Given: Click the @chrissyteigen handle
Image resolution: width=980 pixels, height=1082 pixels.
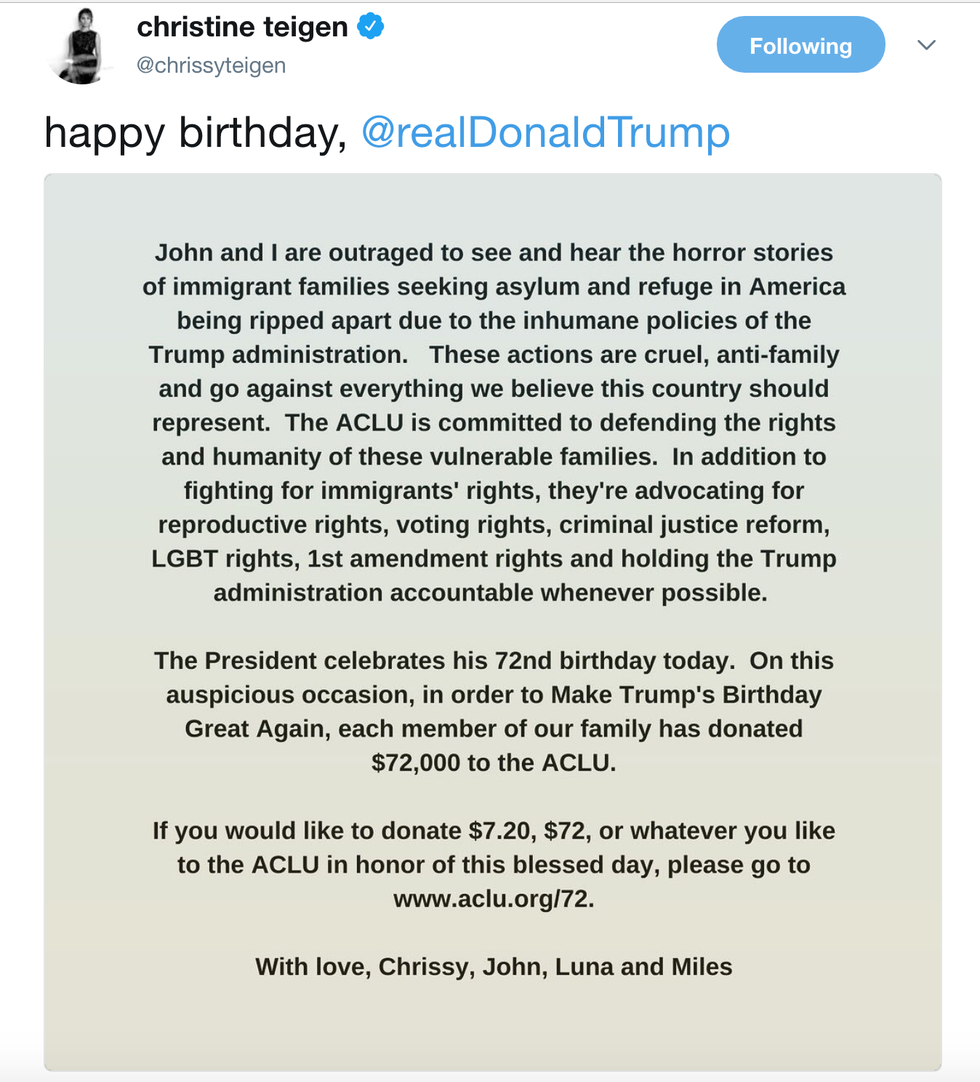Looking at the screenshot, I should coord(211,66).
